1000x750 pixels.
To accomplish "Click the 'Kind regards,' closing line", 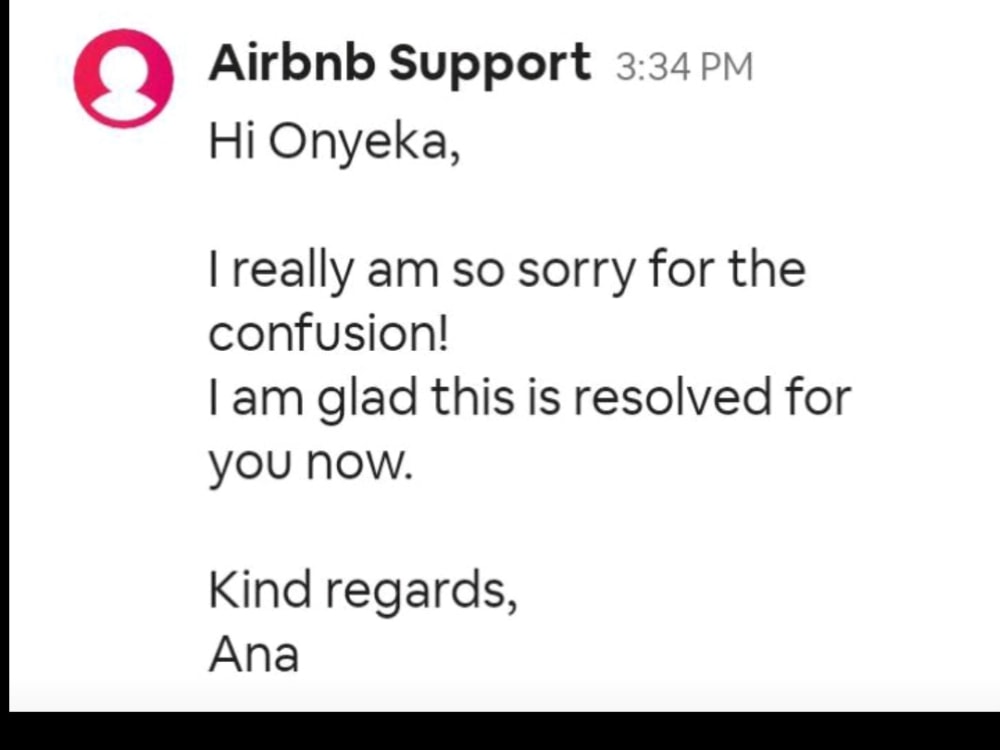I will (x=363, y=591).
